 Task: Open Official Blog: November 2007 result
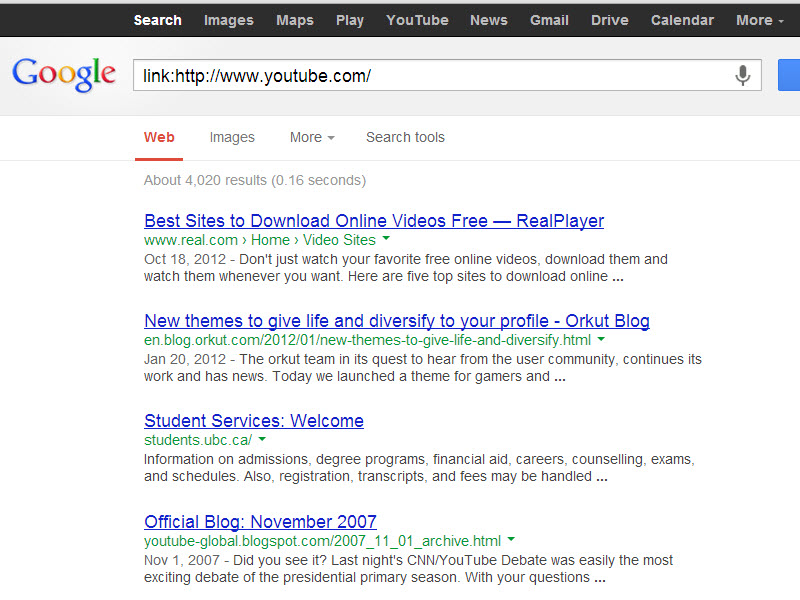pyautogui.click(x=260, y=521)
